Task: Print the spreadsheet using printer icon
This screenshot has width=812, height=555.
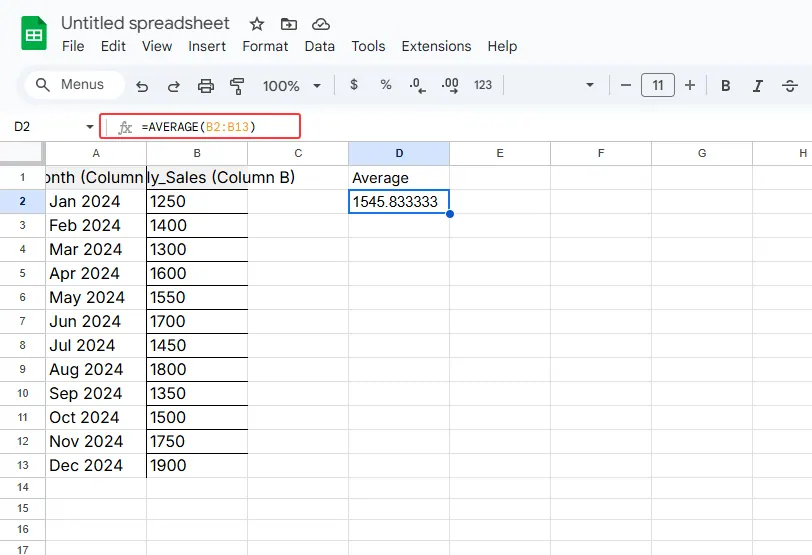Action: (x=206, y=86)
